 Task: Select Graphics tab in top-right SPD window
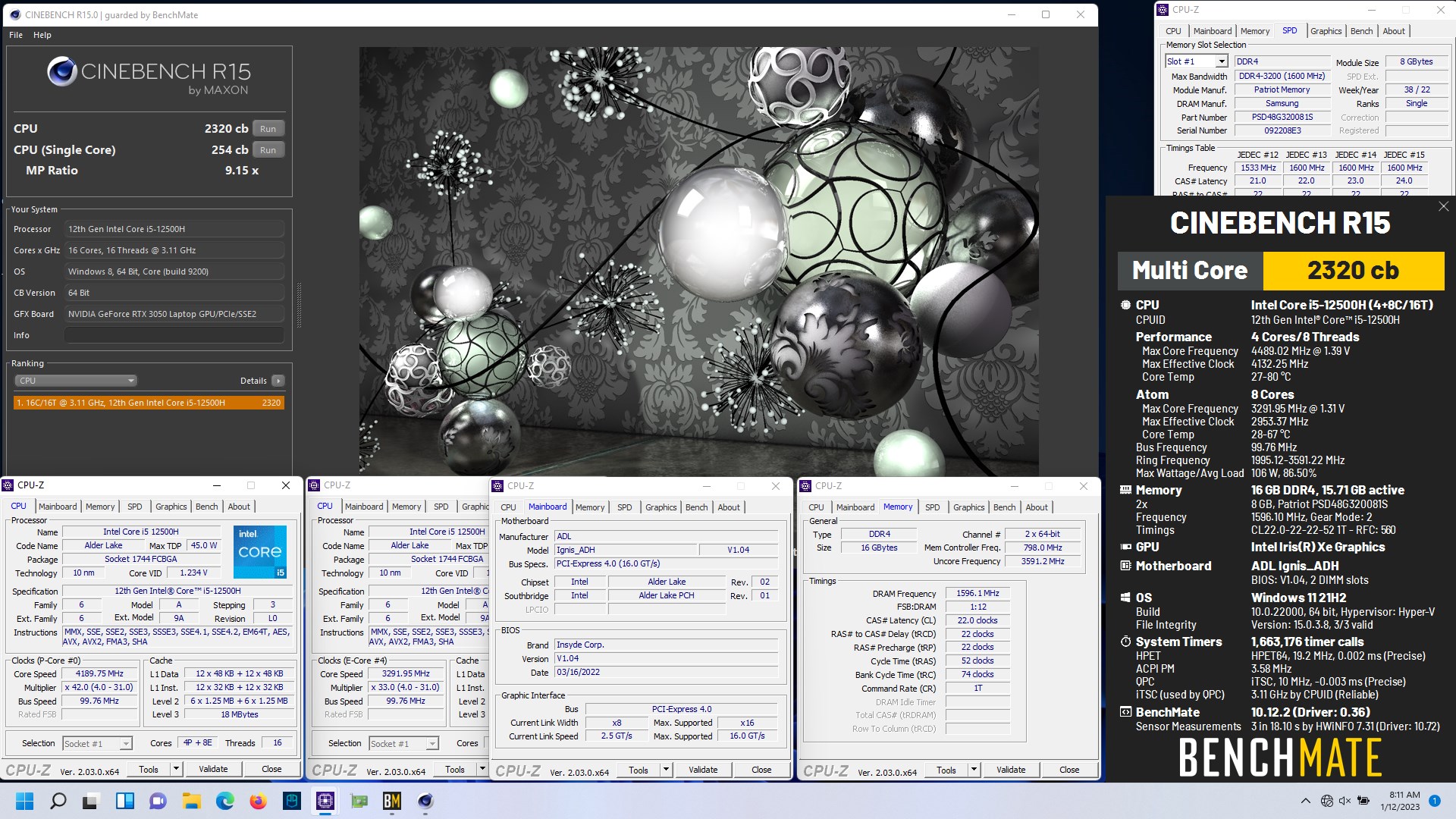coord(1326,31)
